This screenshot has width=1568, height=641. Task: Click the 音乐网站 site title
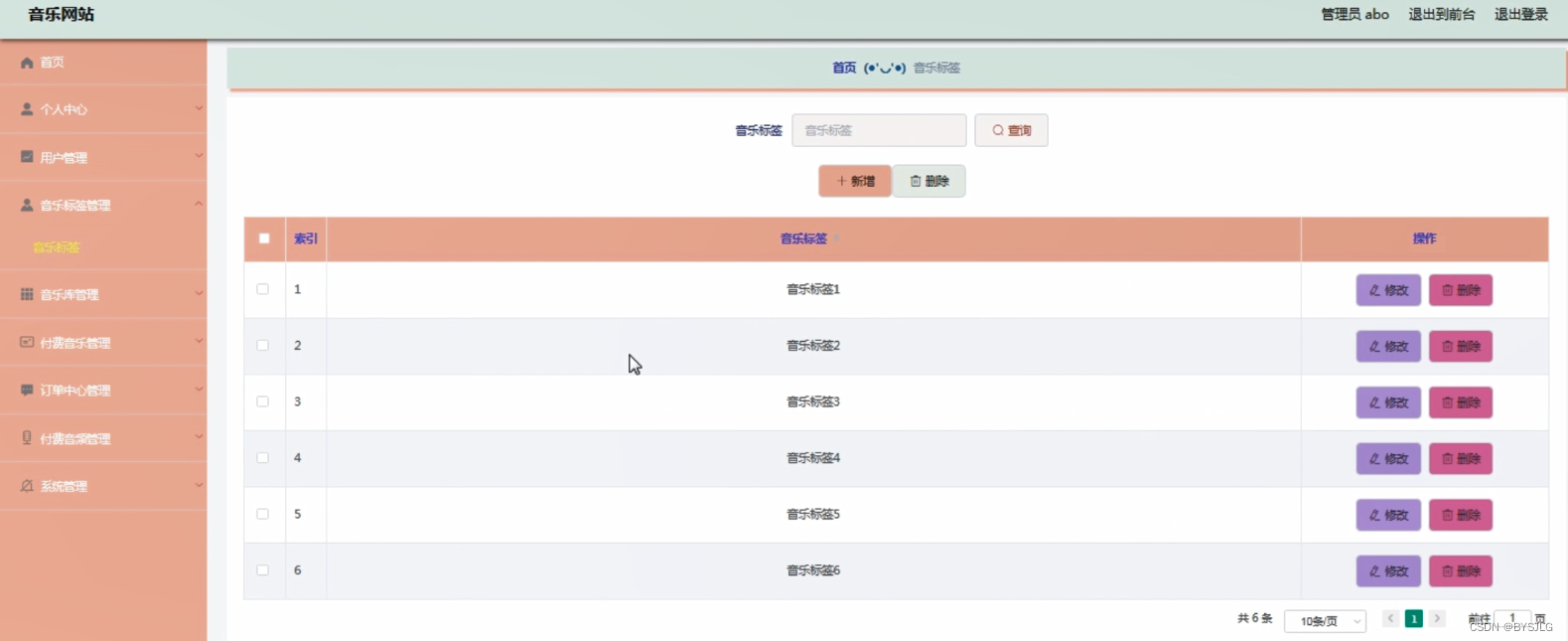click(x=62, y=14)
